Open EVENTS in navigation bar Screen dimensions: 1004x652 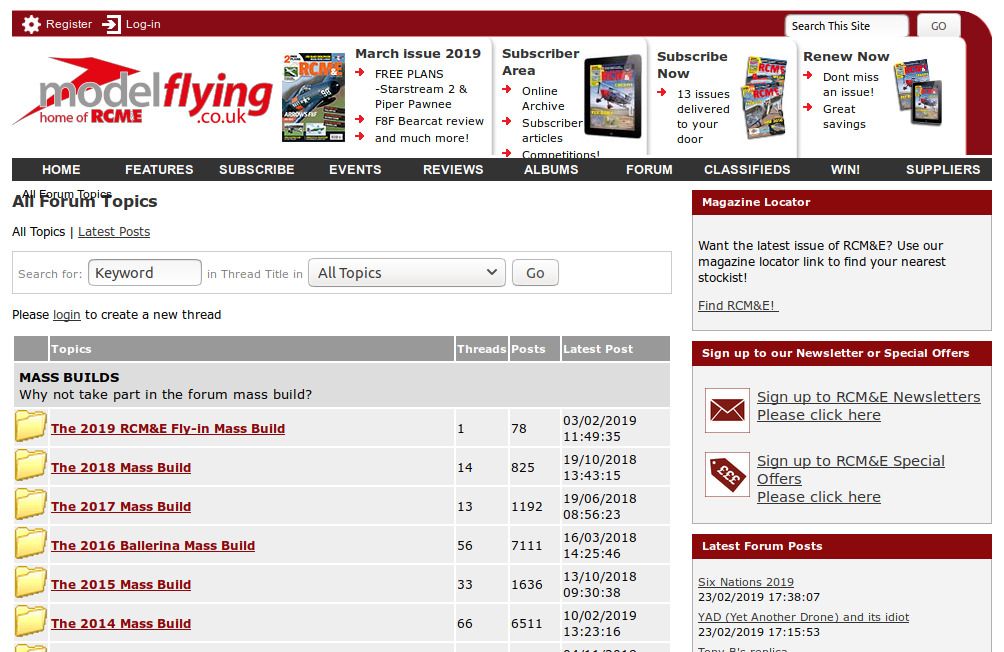click(355, 170)
